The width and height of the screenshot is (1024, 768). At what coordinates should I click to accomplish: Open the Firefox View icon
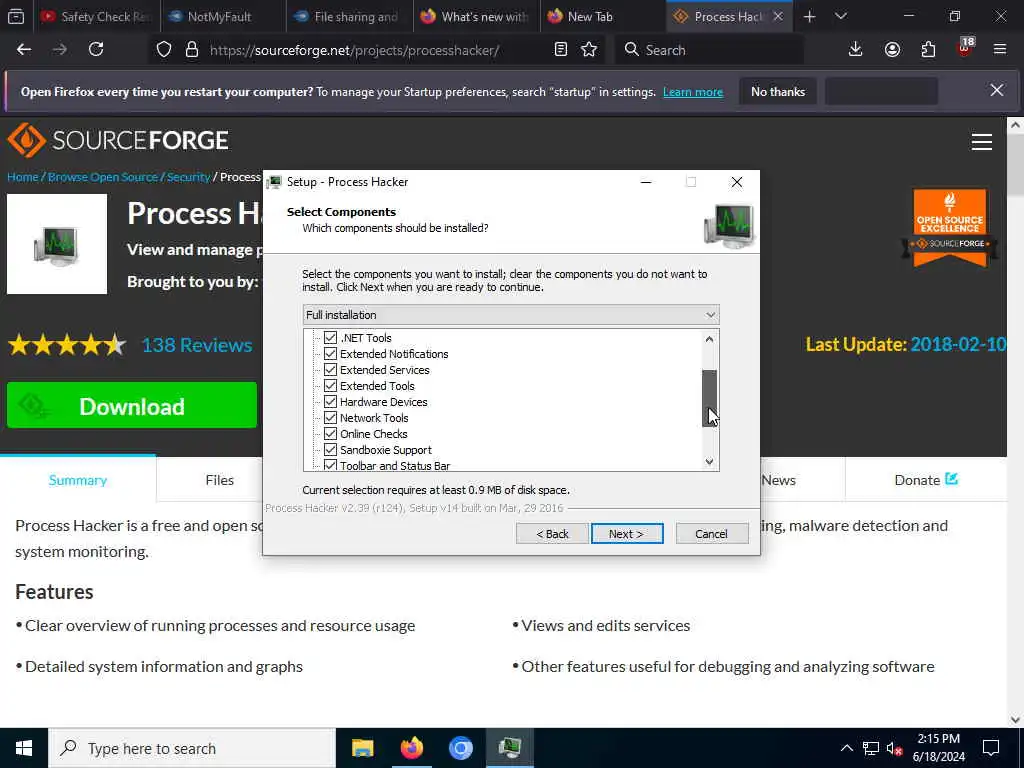click(16, 16)
